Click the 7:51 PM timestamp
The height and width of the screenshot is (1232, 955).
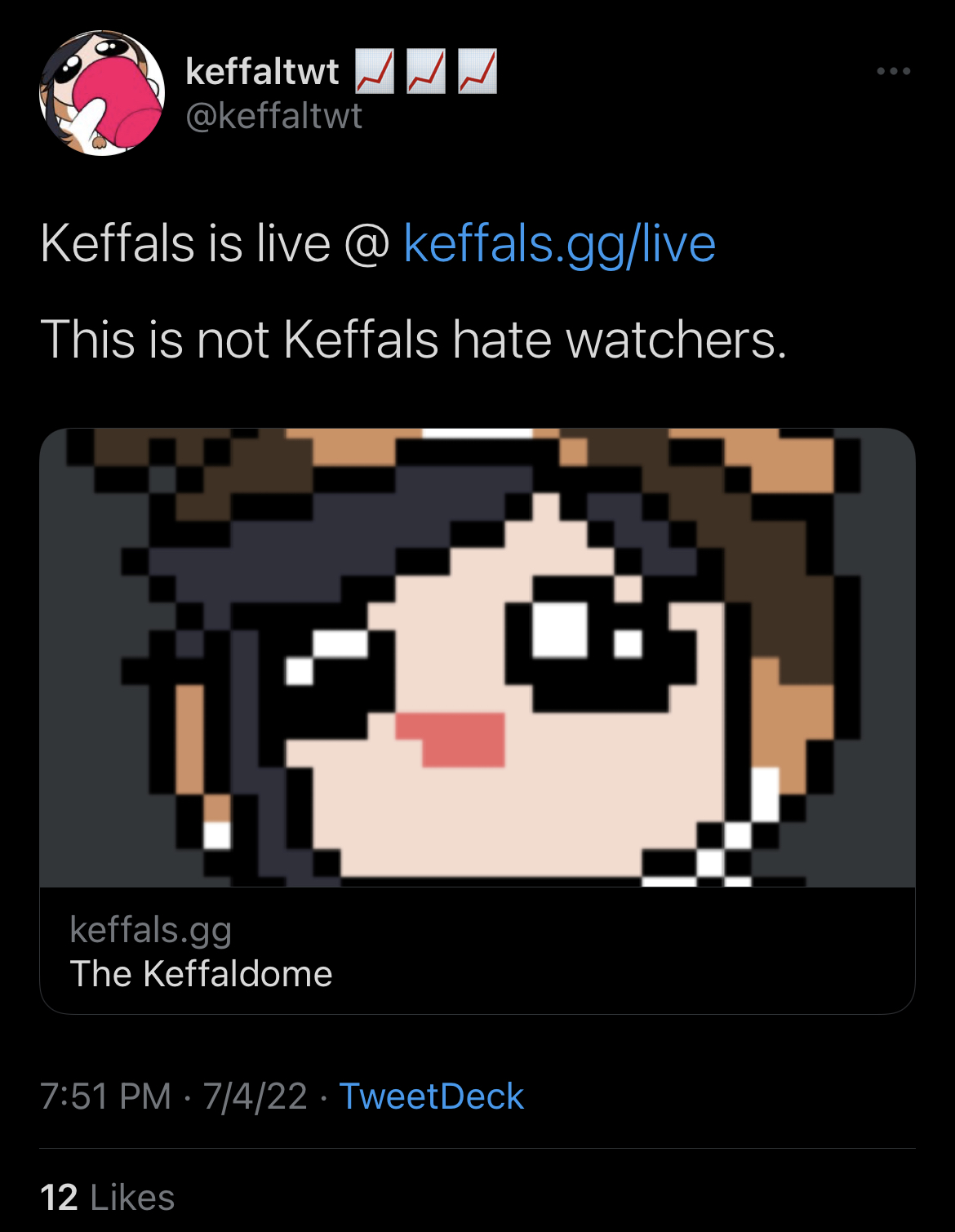tap(105, 1096)
